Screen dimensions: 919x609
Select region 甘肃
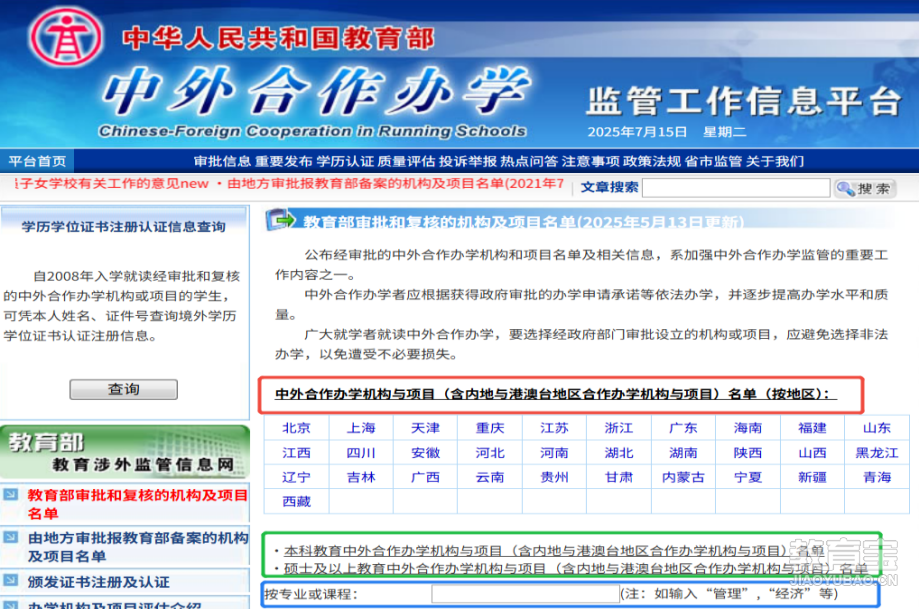tap(619, 477)
